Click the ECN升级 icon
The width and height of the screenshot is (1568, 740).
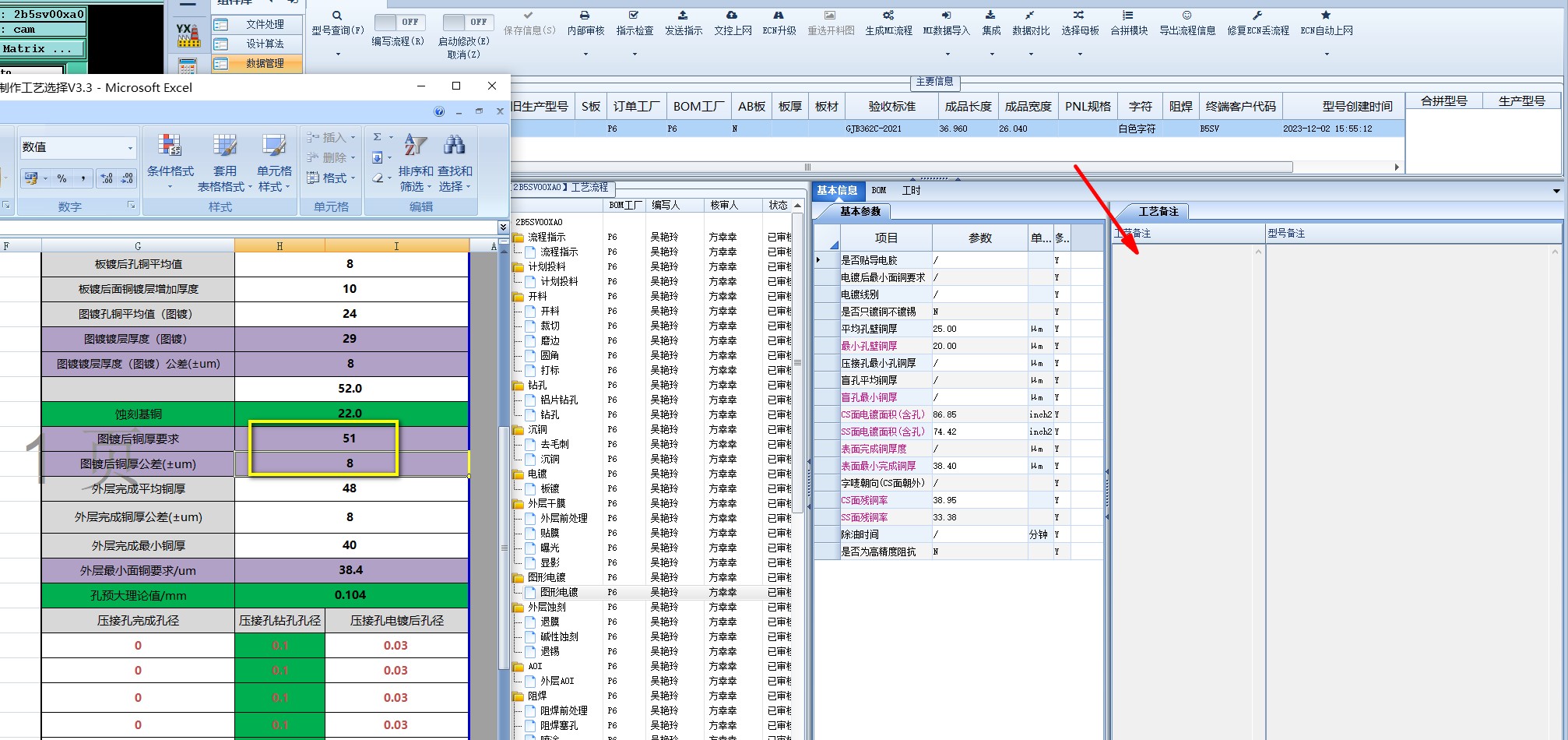[779, 16]
